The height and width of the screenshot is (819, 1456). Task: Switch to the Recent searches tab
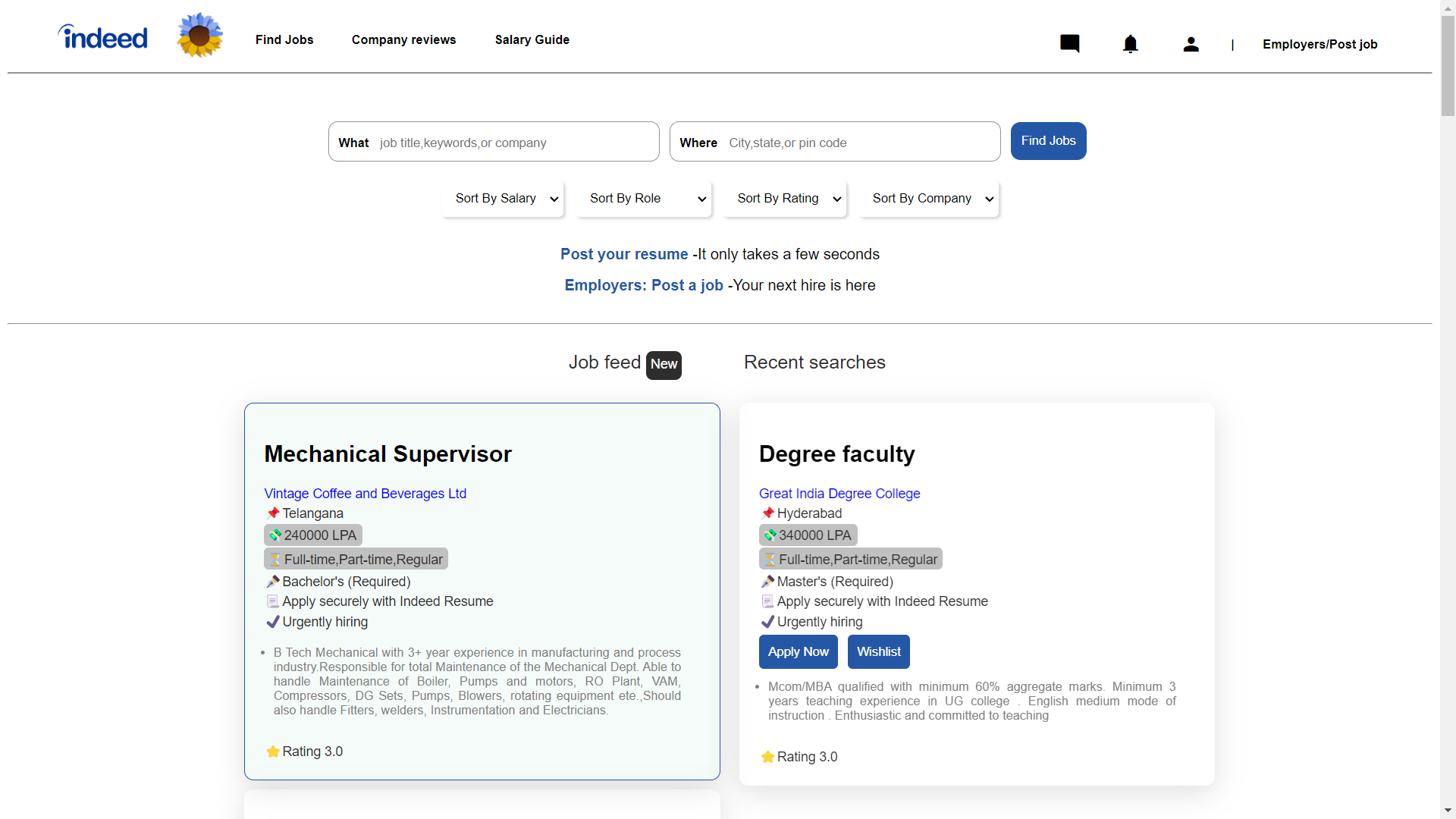click(814, 362)
